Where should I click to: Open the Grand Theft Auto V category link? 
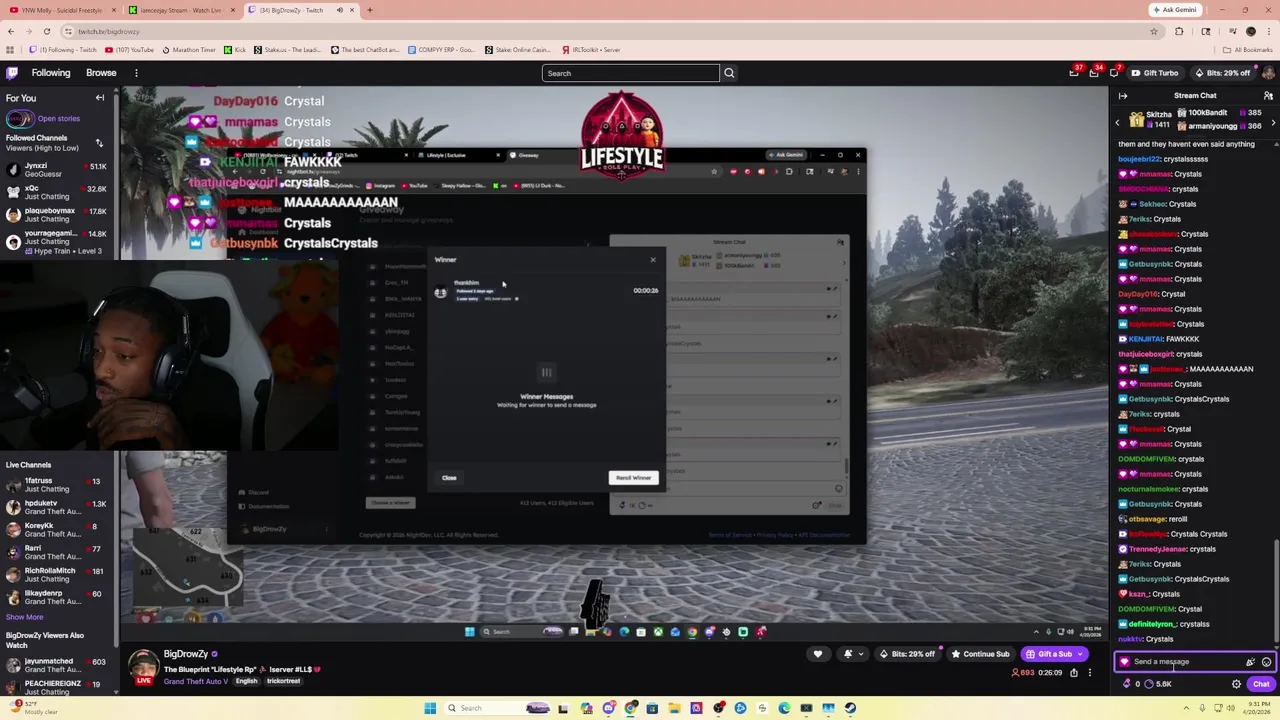(x=196, y=681)
